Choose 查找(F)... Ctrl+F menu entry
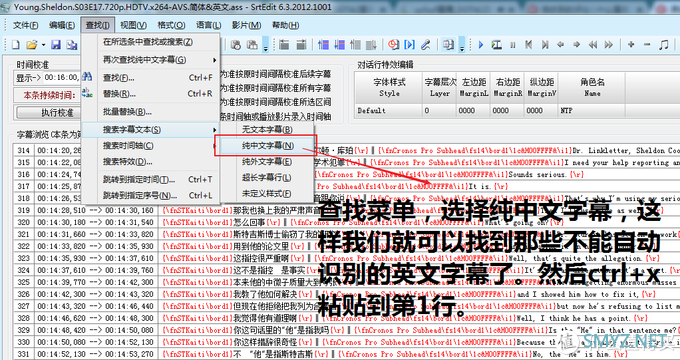This screenshot has height=360, width=680. click(151, 78)
